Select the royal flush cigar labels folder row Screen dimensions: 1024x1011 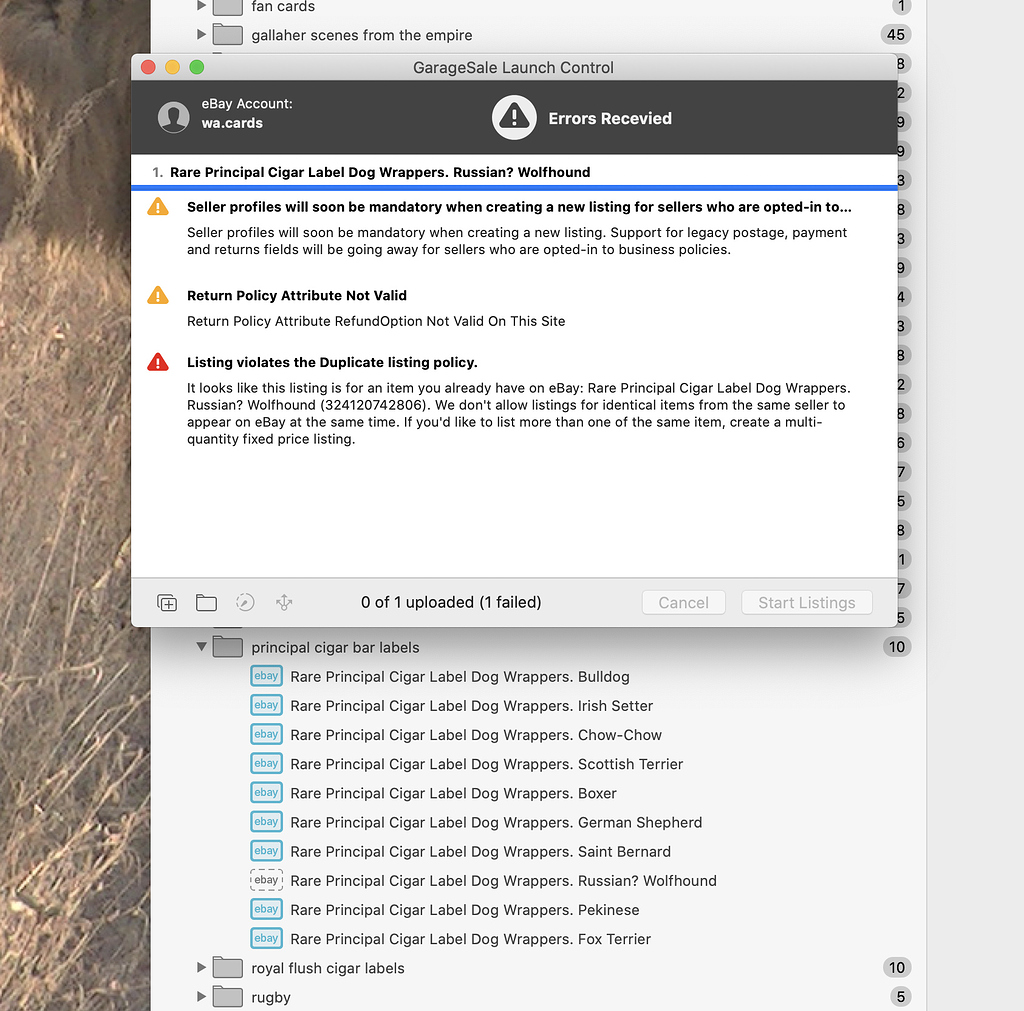(x=538, y=967)
